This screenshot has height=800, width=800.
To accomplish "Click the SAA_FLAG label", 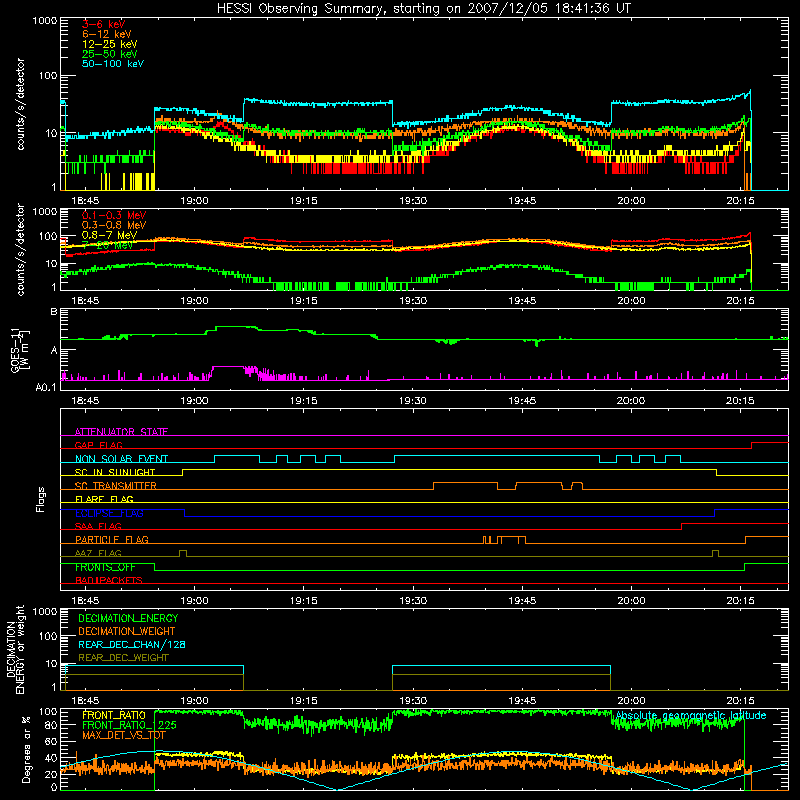I will pyautogui.click(x=98, y=527).
